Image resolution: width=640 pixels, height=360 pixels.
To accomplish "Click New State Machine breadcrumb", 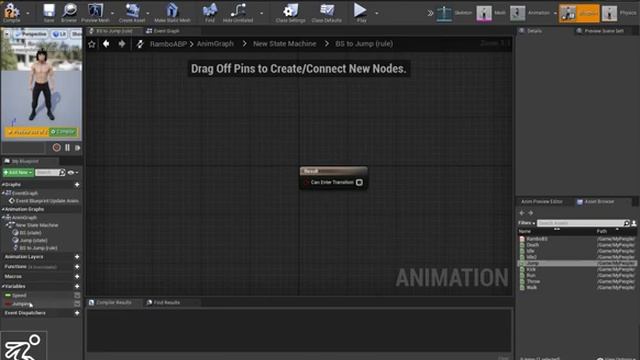I will click(x=284, y=44).
